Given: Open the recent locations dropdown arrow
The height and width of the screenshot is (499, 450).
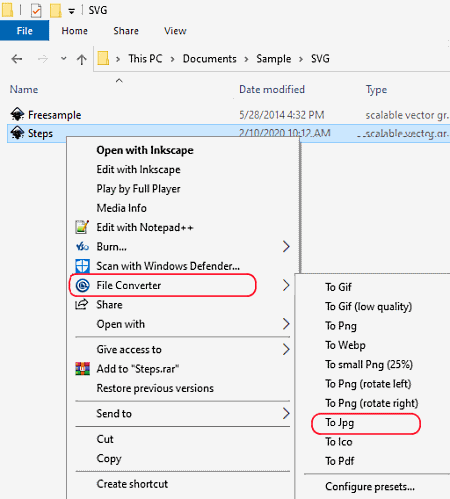Looking at the screenshot, I should 63,59.
